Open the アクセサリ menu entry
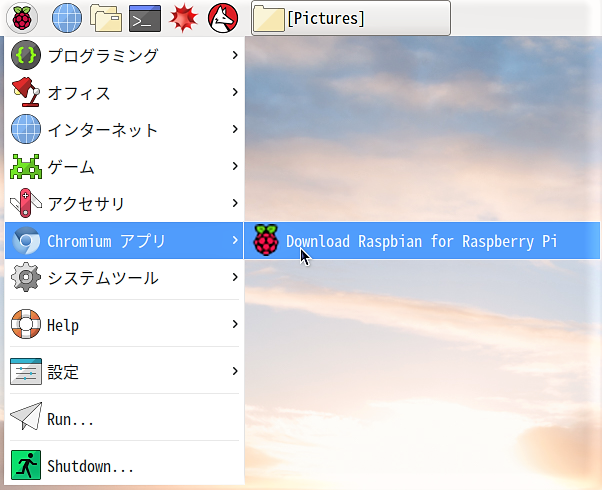The width and height of the screenshot is (602, 490). (124, 203)
